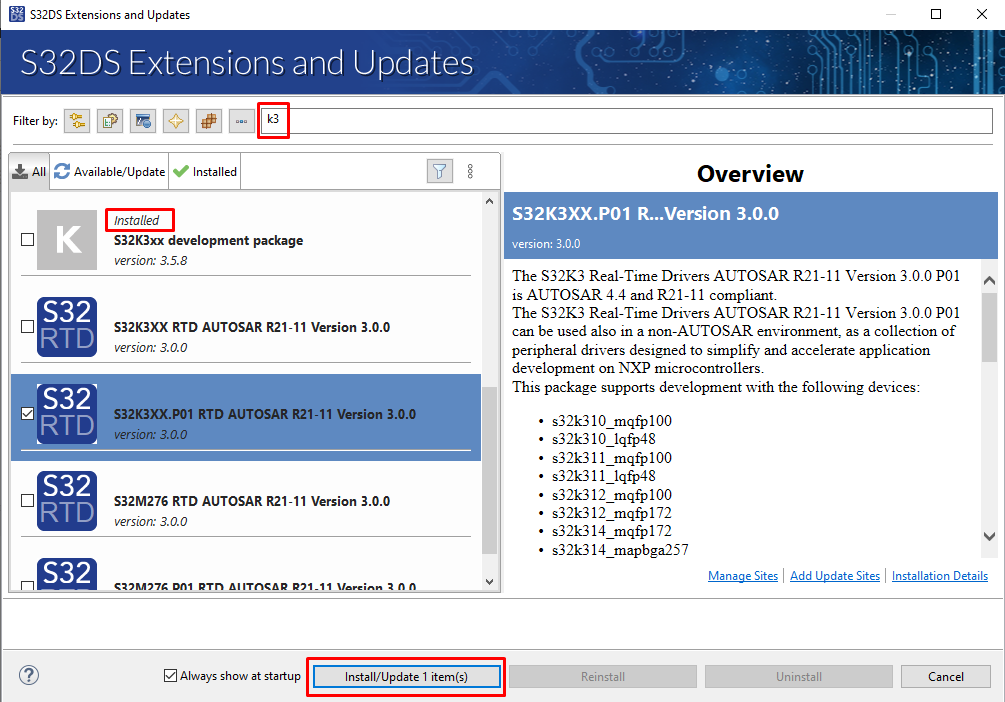The image size is (1005, 702).
Task: Disable Always show at startup checkbox
Action: (171, 676)
